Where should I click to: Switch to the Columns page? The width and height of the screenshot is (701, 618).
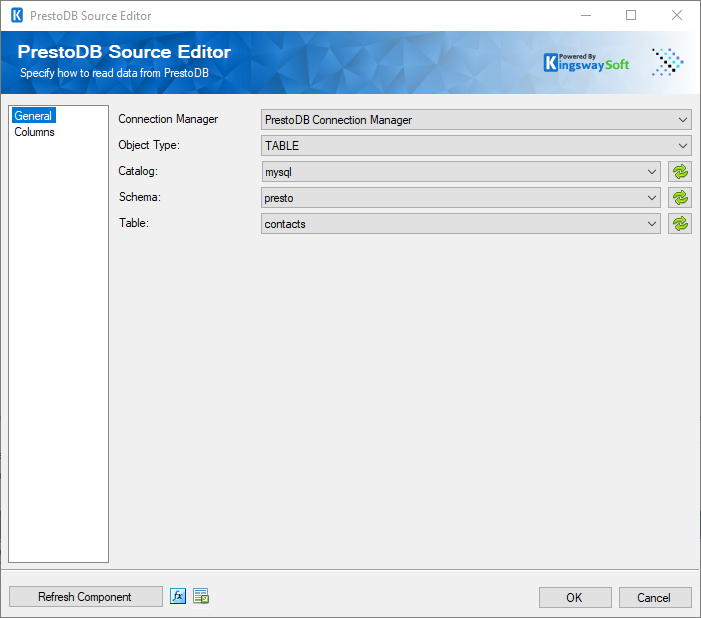pos(34,132)
